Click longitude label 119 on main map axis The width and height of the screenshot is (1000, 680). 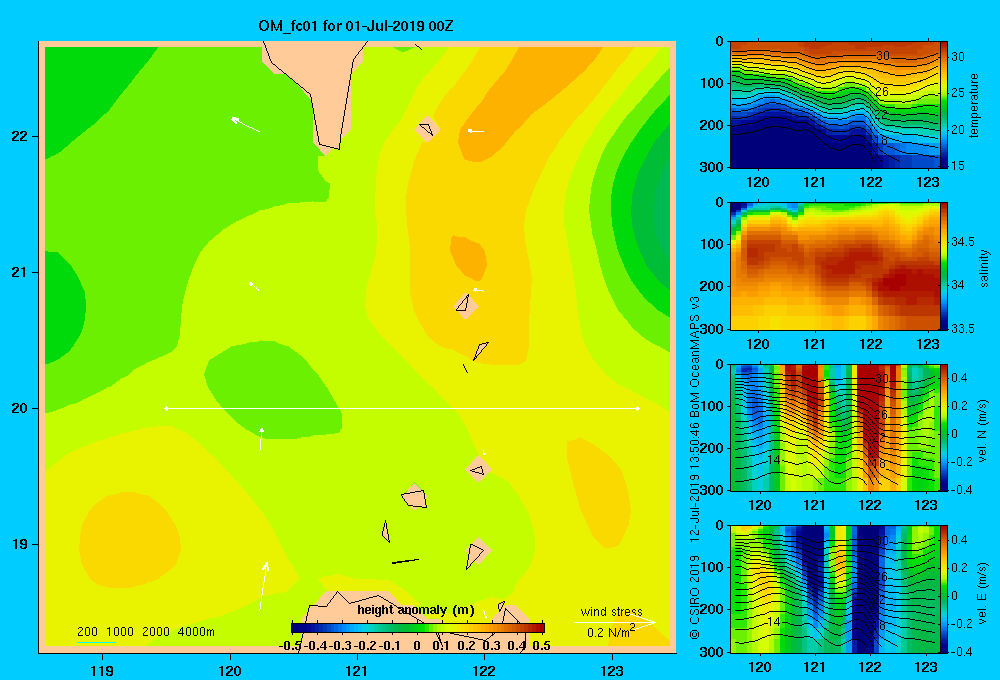(103, 670)
